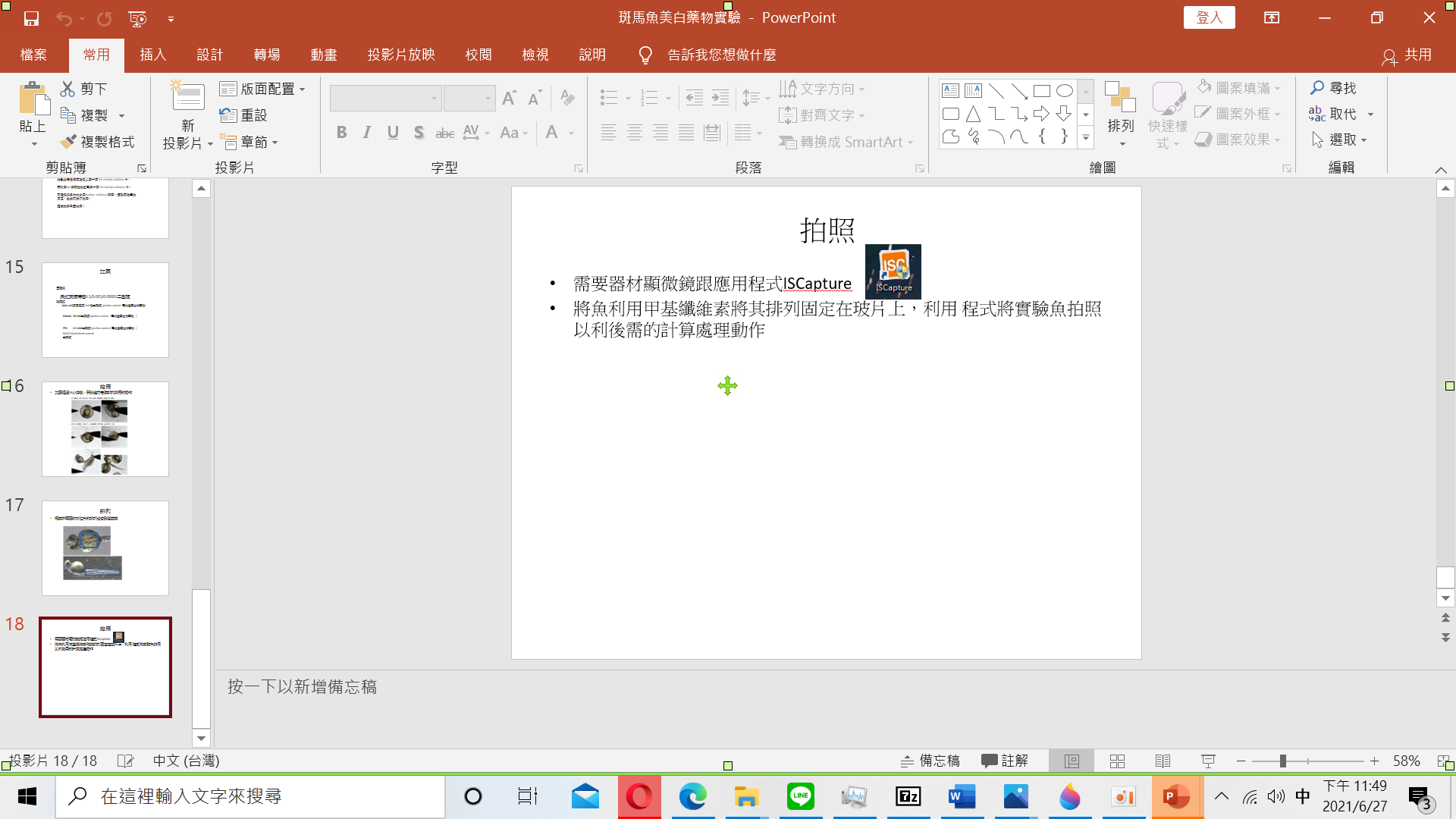The height and width of the screenshot is (819, 1456).
Task: Increase font size icon
Action: 510,97
